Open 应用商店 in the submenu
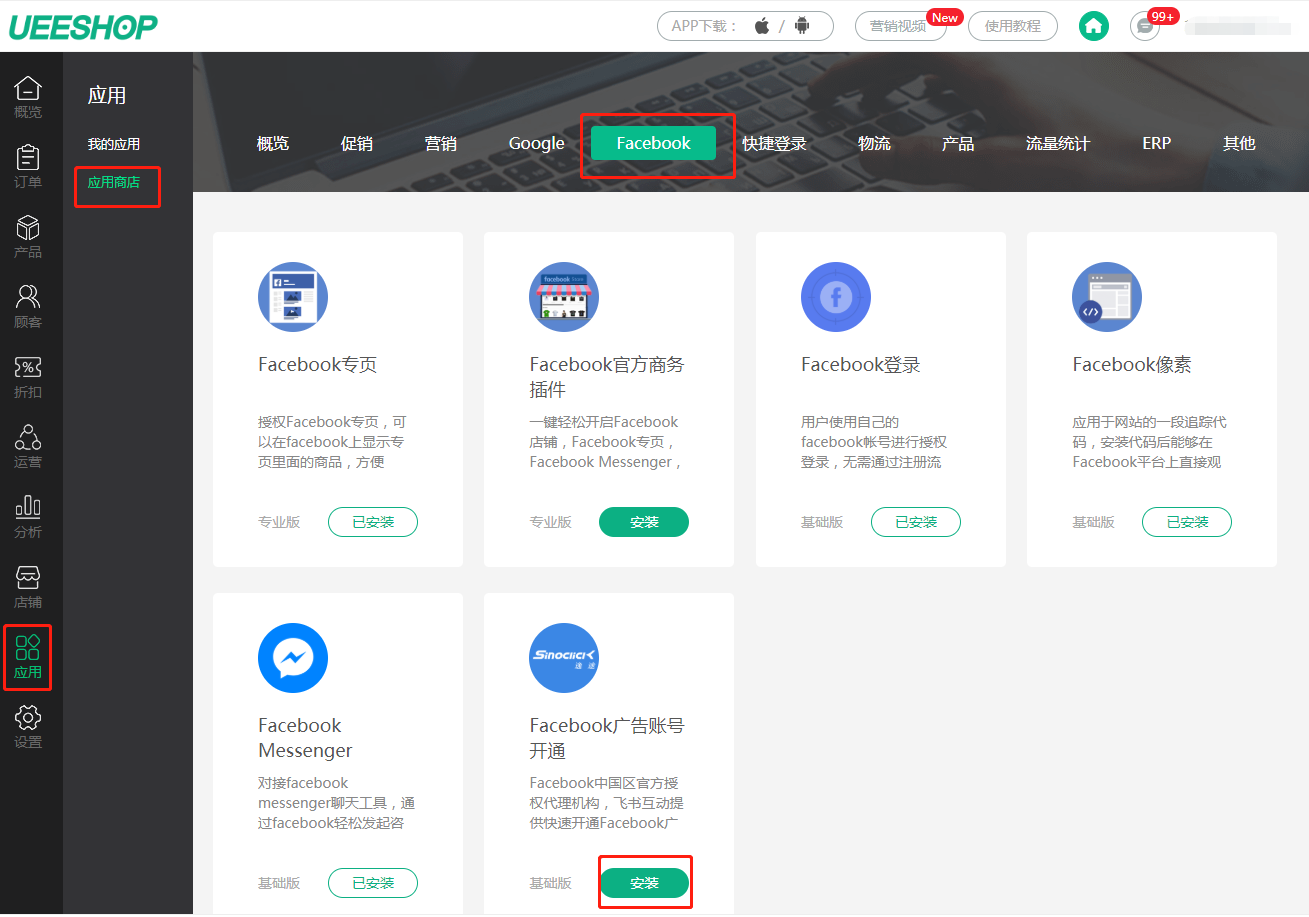This screenshot has height=917, width=1309. 114,182
